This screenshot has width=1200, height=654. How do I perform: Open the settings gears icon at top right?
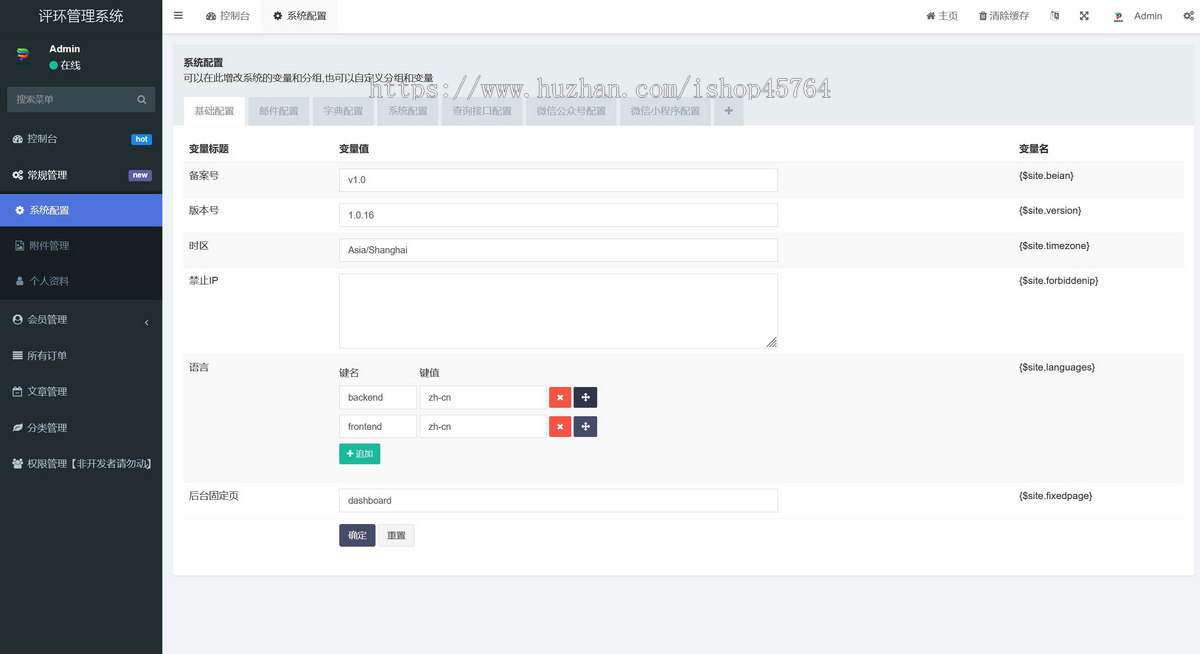click(x=1183, y=16)
